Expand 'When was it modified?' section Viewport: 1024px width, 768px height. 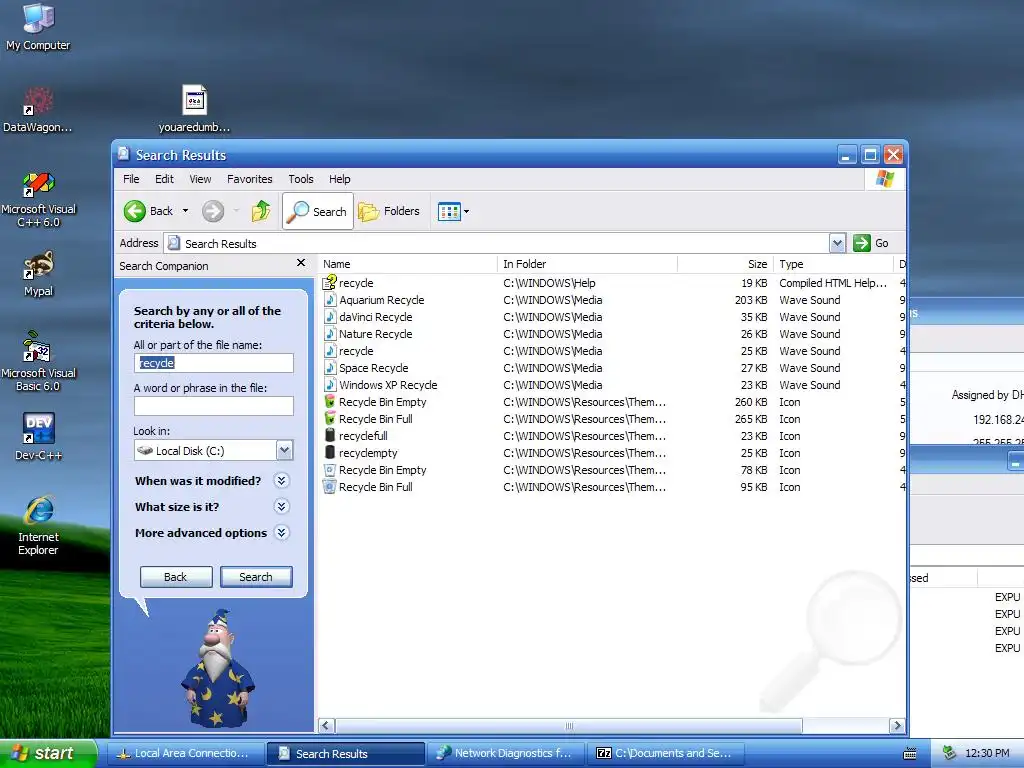281,481
